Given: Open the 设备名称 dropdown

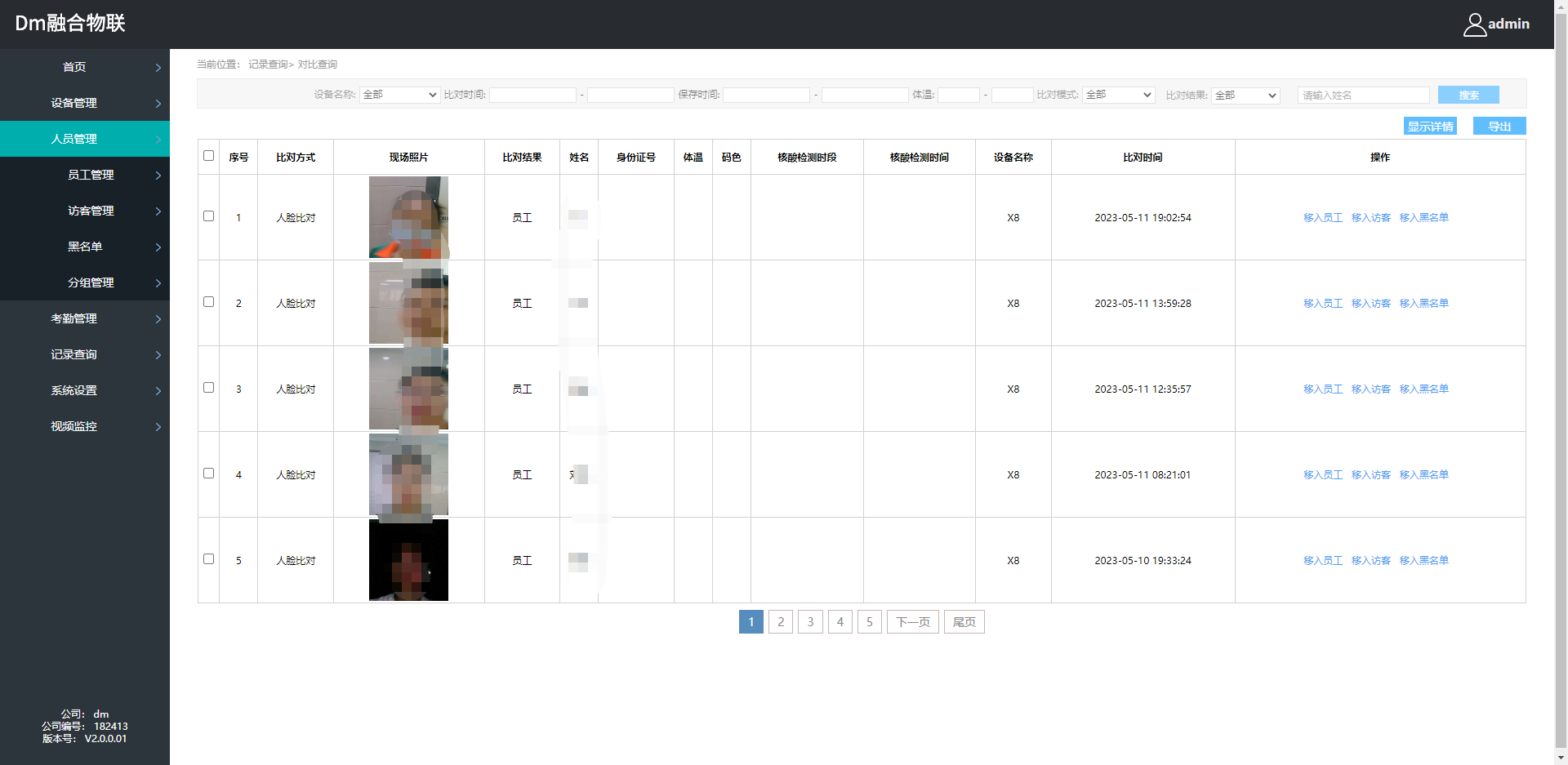Looking at the screenshot, I should [400, 95].
